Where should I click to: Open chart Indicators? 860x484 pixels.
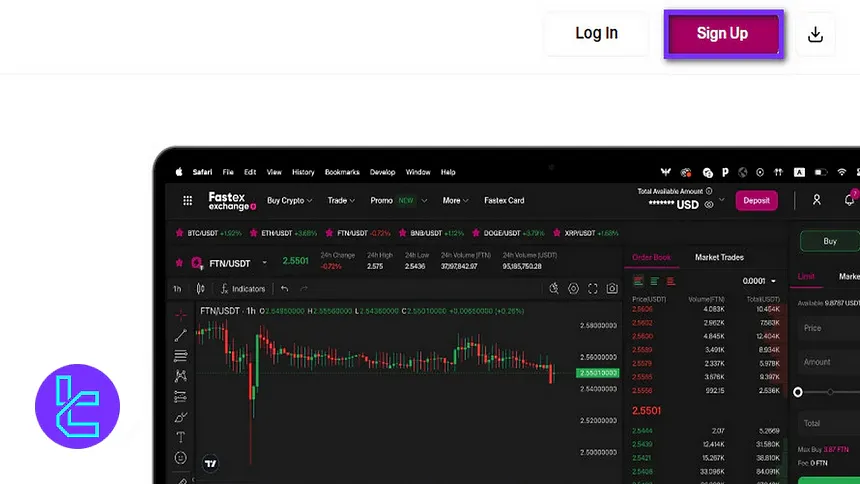click(243, 289)
